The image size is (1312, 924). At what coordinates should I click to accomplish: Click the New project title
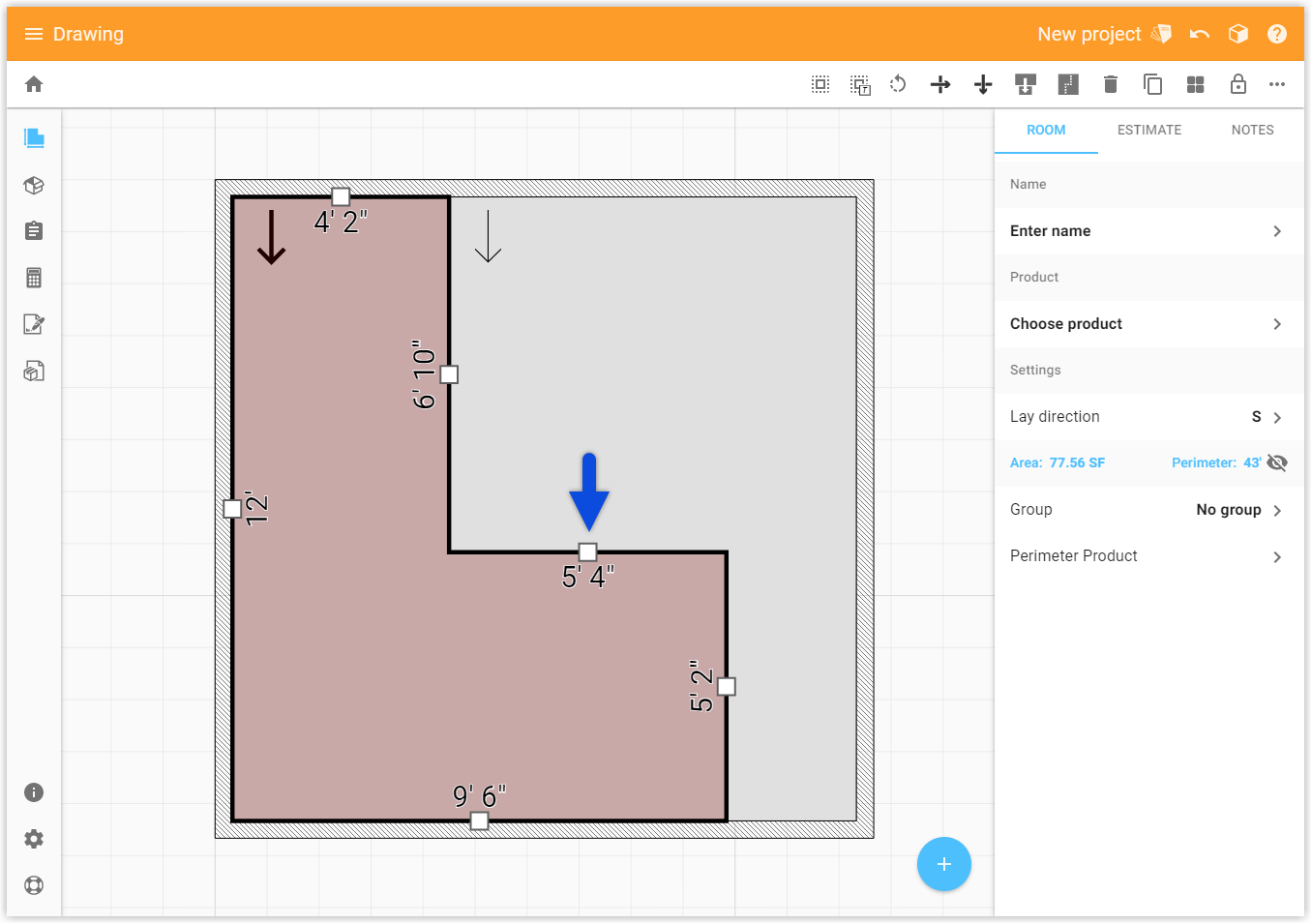1089,34
